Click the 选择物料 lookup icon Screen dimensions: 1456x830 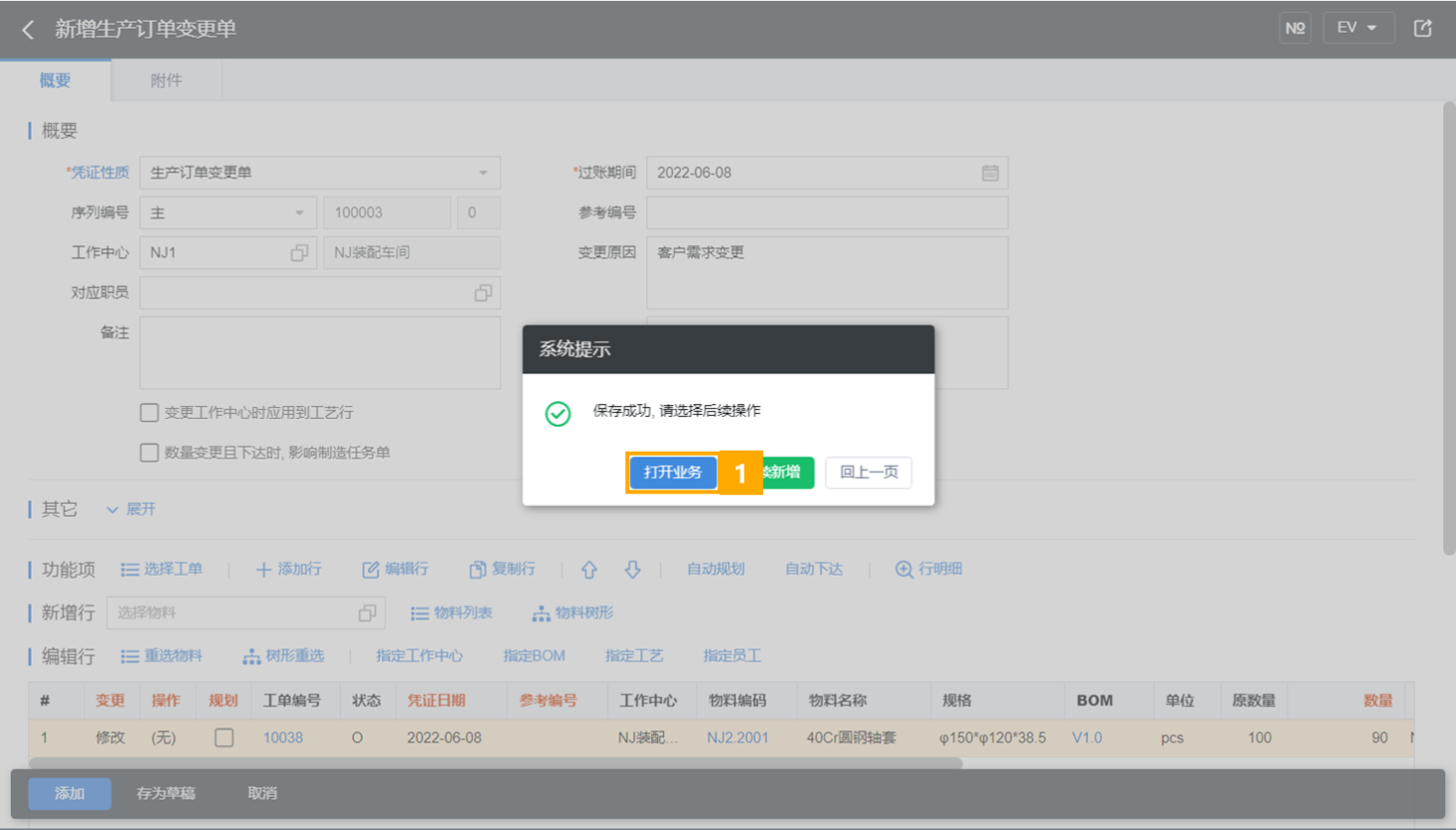click(x=367, y=613)
